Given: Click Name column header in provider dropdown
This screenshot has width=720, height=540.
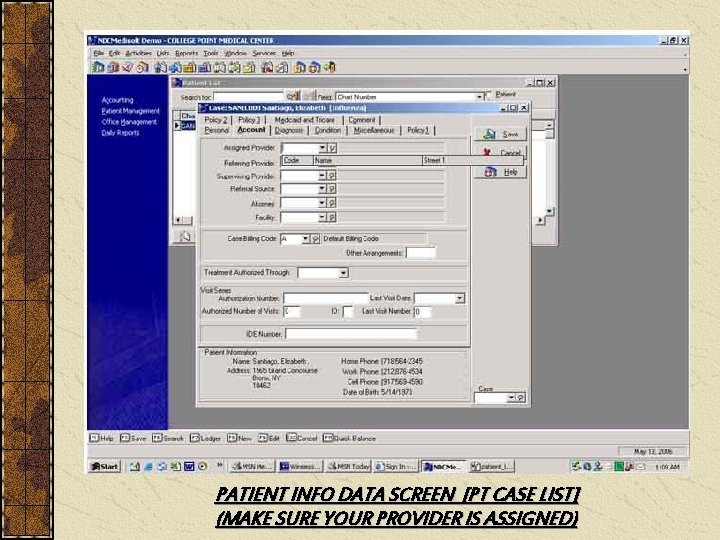Looking at the screenshot, I should coord(367,160).
